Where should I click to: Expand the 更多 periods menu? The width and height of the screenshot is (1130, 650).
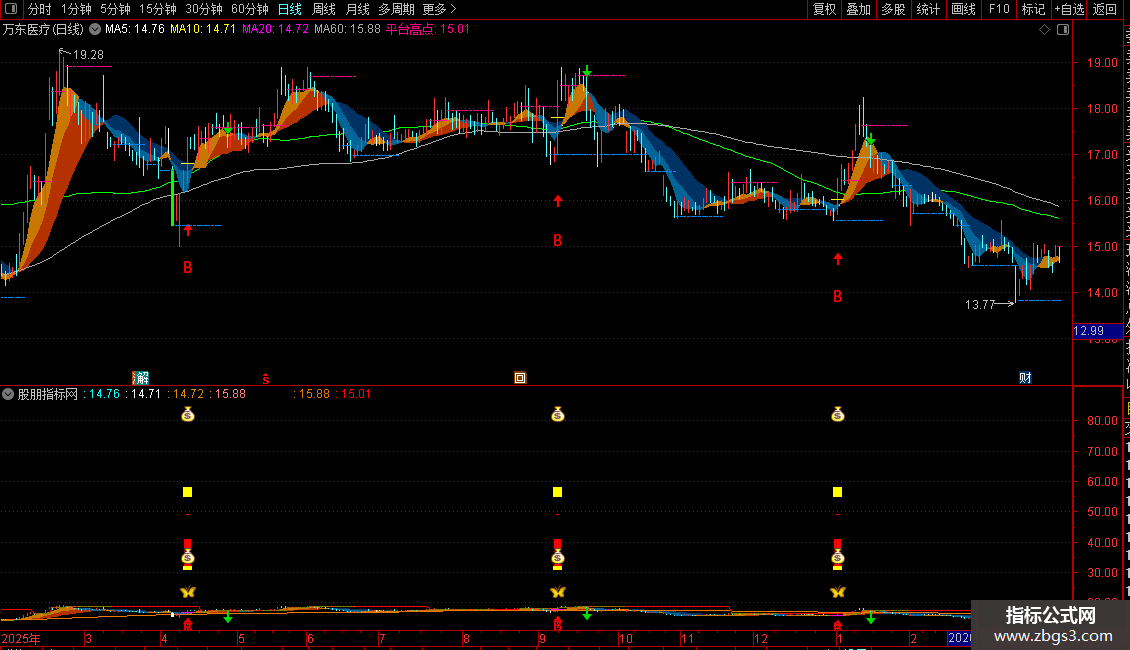(x=440, y=9)
